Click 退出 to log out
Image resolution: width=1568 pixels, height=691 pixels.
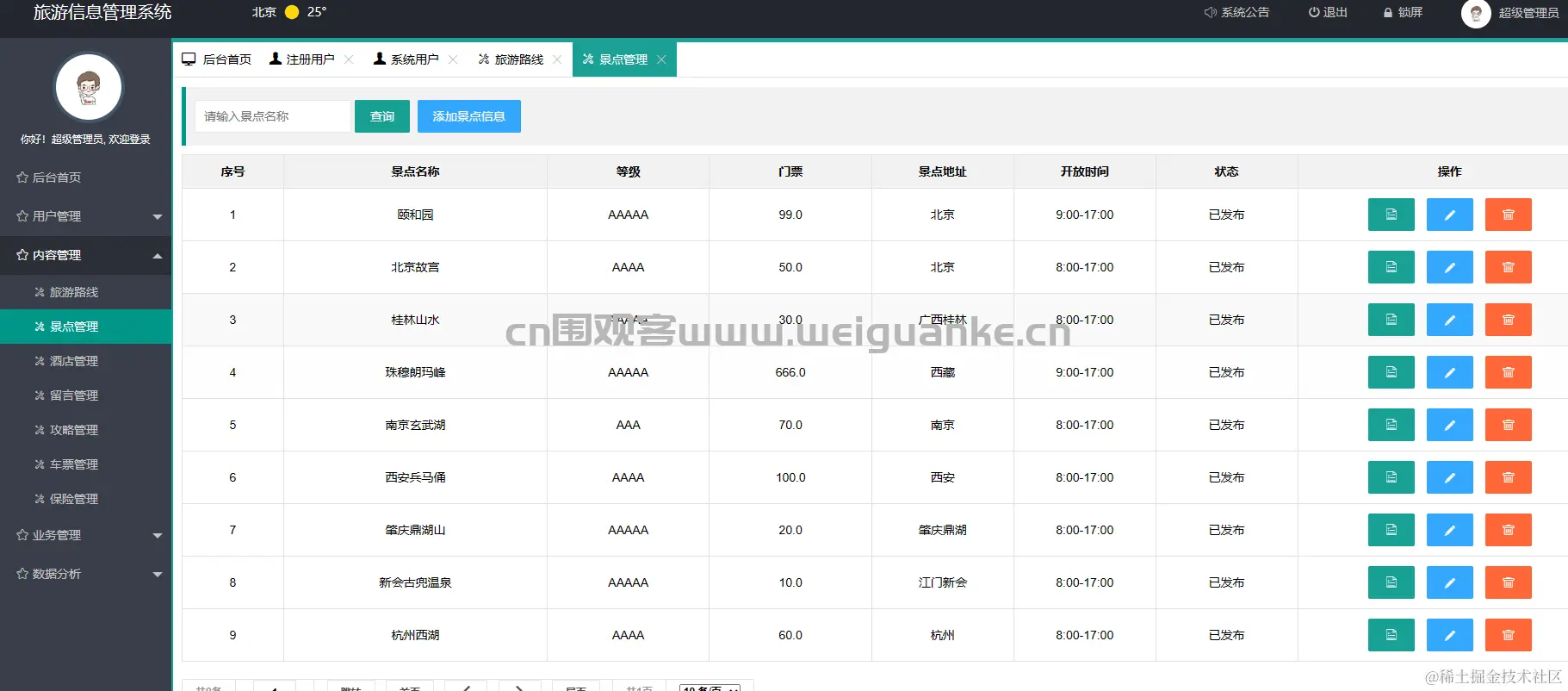pyautogui.click(x=1328, y=13)
